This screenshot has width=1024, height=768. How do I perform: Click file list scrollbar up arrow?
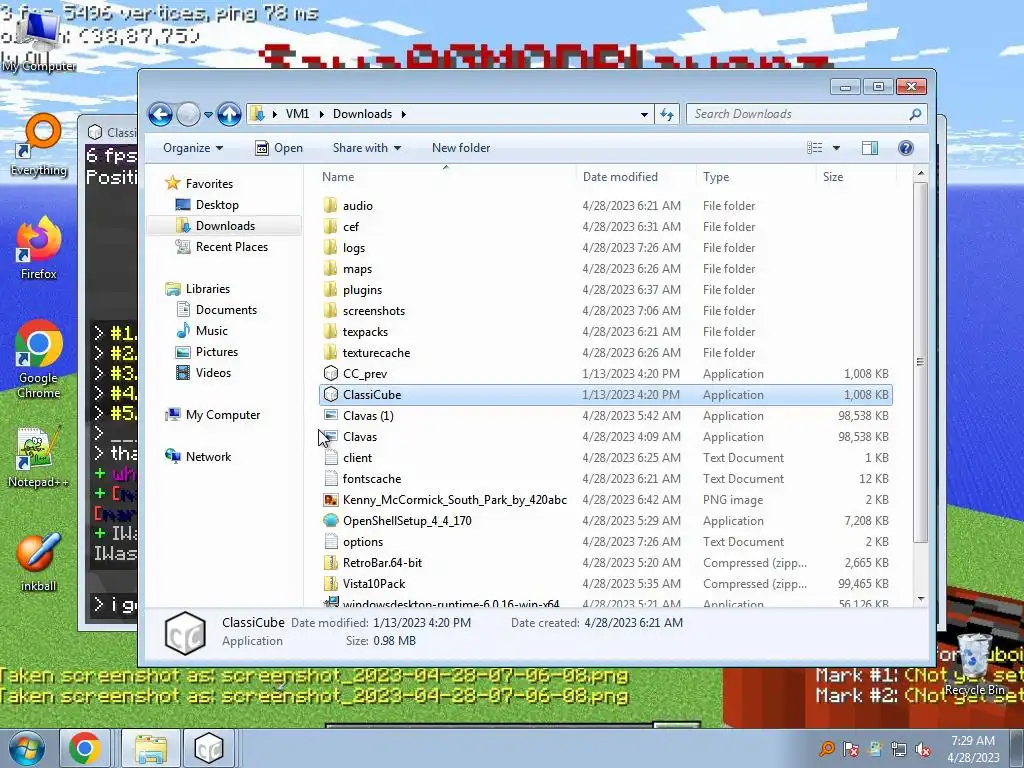[x=921, y=174]
